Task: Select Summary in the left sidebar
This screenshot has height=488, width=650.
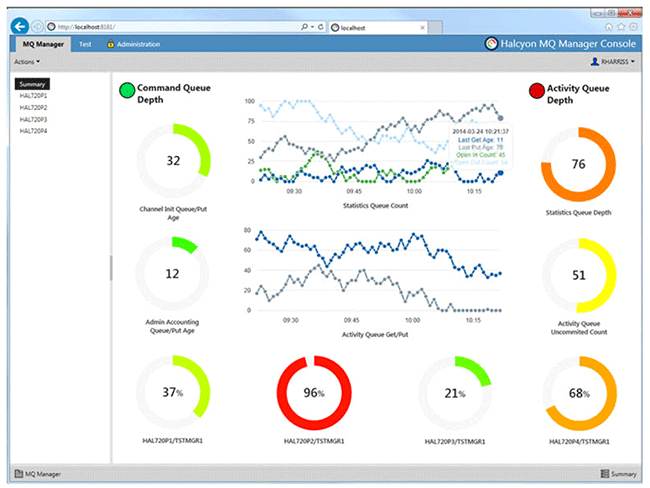Action: [32, 84]
